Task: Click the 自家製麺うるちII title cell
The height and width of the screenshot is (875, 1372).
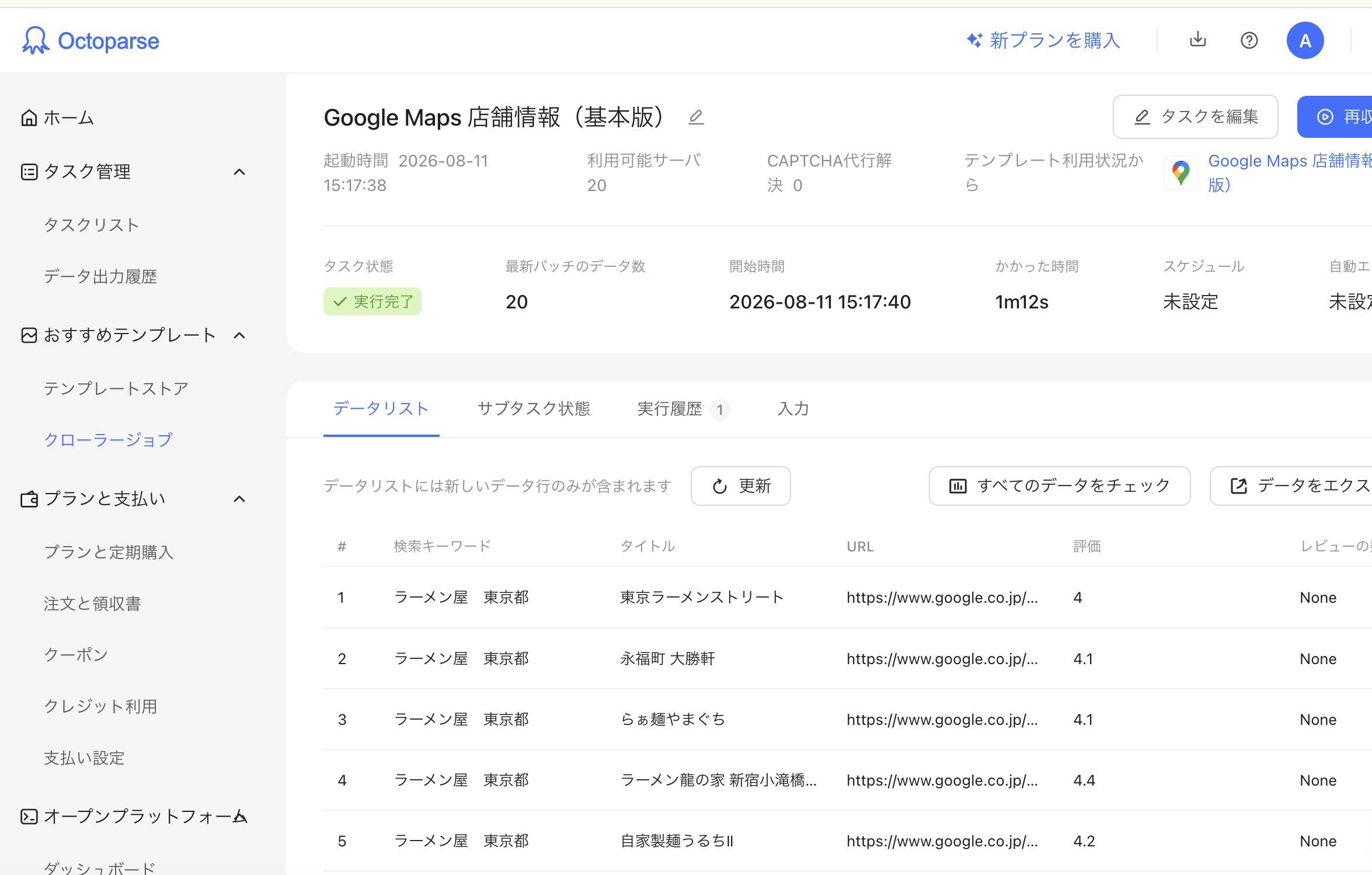Action: coord(677,841)
